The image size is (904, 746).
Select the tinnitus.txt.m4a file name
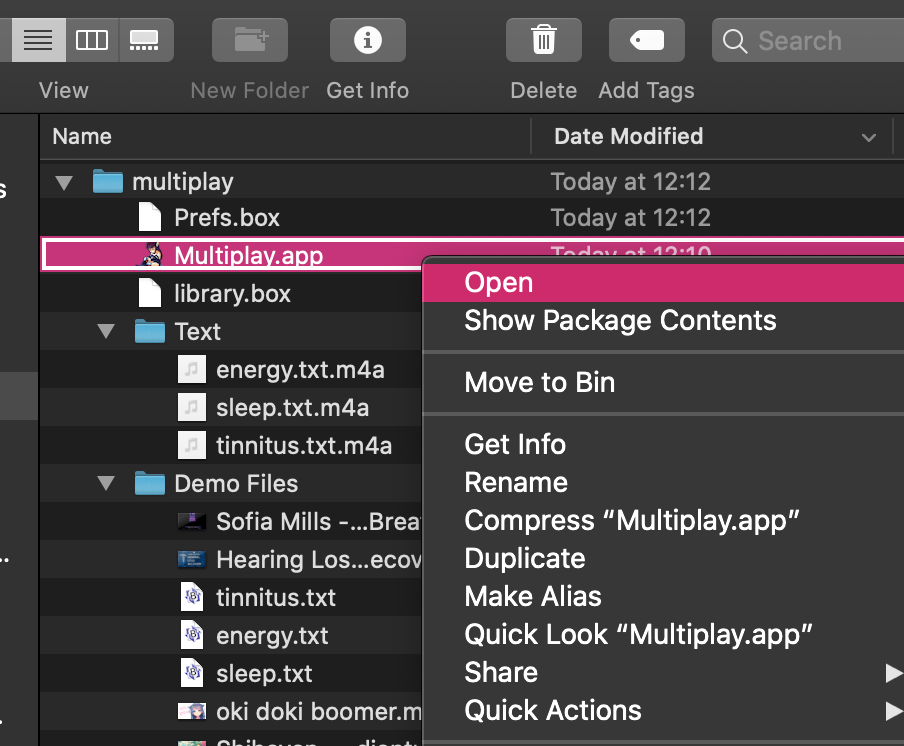coord(304,446)
